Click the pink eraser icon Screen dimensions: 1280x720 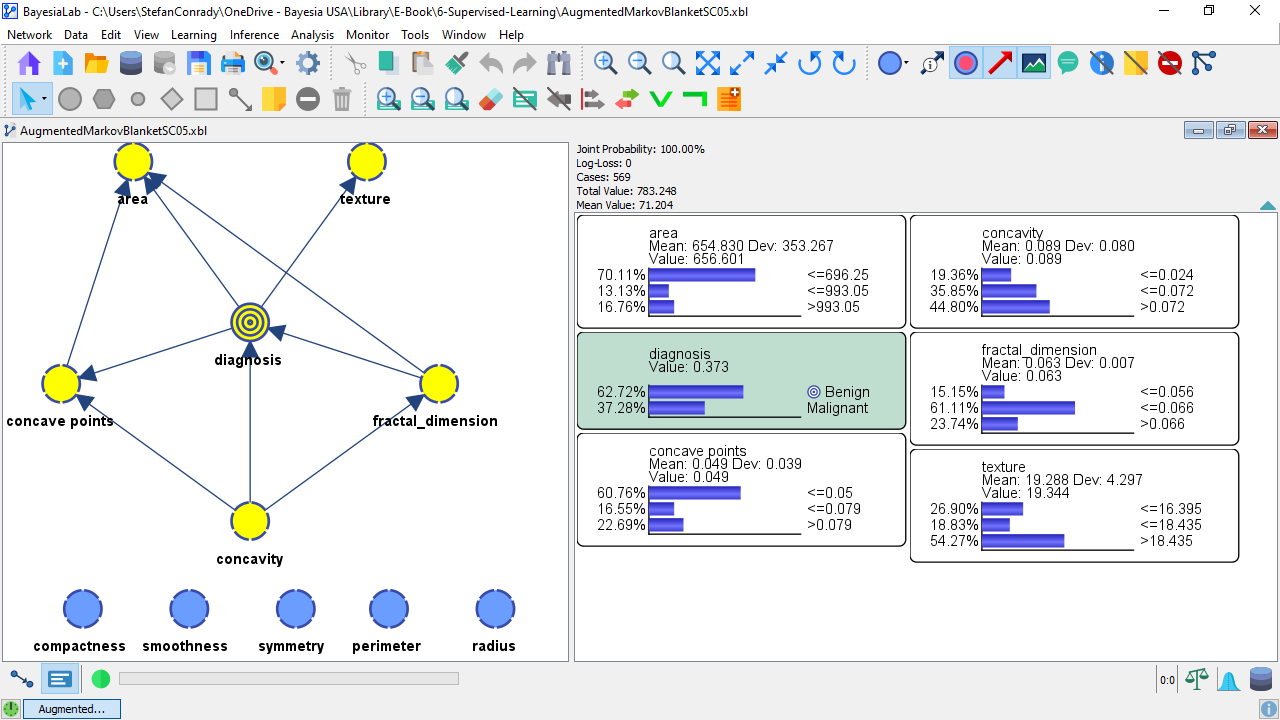[x=491, y=99]
